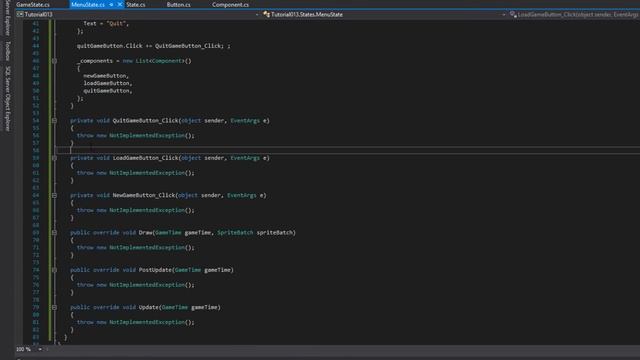Viewport: 640px width, 360px height.
Task: Click the LoadGameButton_Click method icon
Action: point(513,14)
